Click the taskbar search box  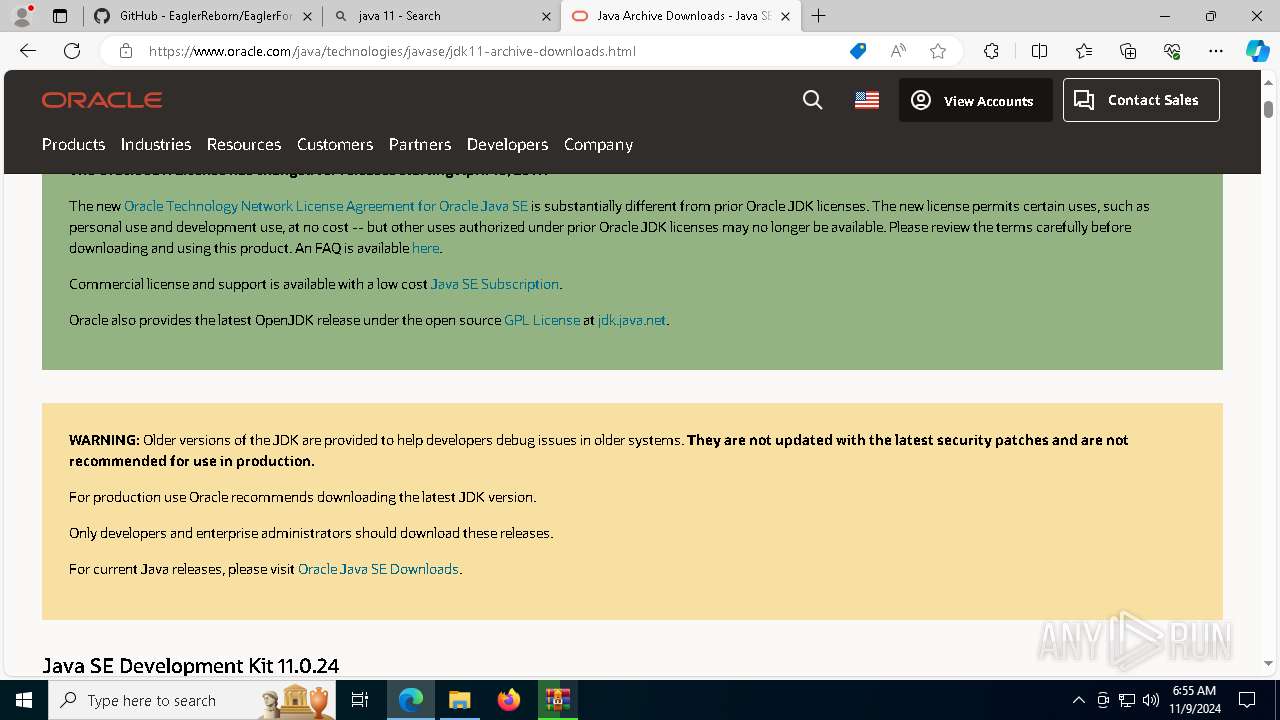click(193, 700)
